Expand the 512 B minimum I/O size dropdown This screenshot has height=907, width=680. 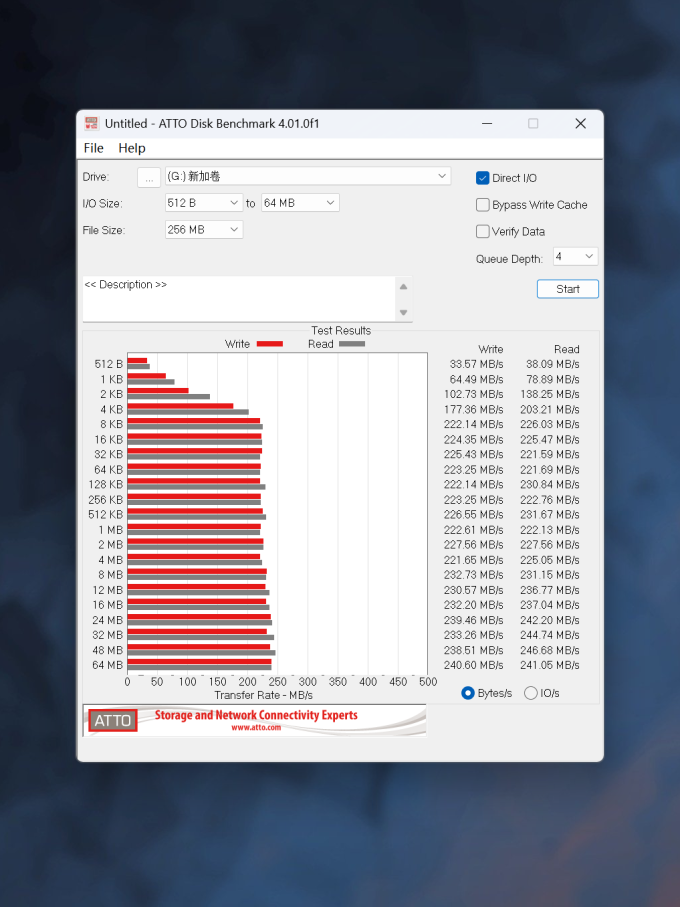[204, 203]
